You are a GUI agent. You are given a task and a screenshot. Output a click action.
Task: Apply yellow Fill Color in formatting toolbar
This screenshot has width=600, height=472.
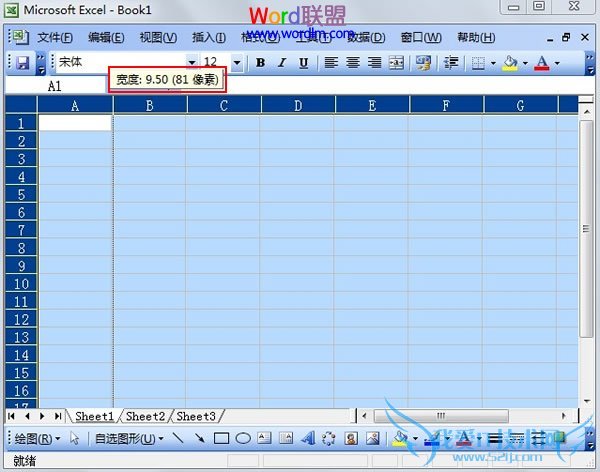pos(510,63)
